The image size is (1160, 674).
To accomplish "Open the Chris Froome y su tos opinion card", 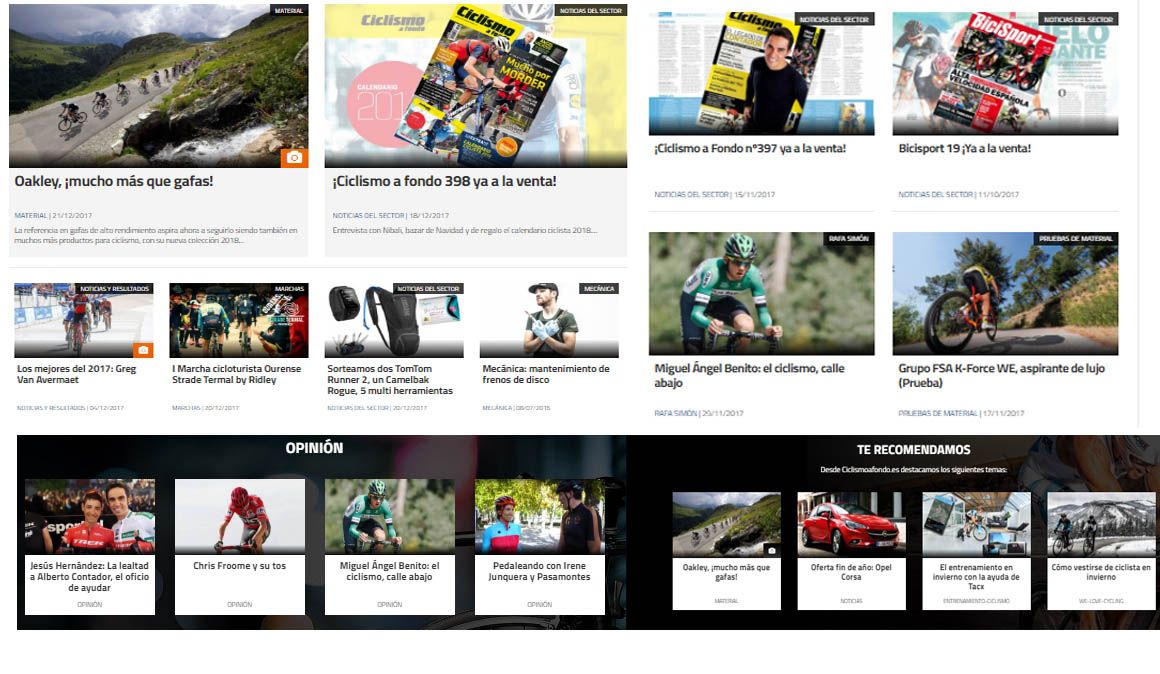I will click(240, 547).
